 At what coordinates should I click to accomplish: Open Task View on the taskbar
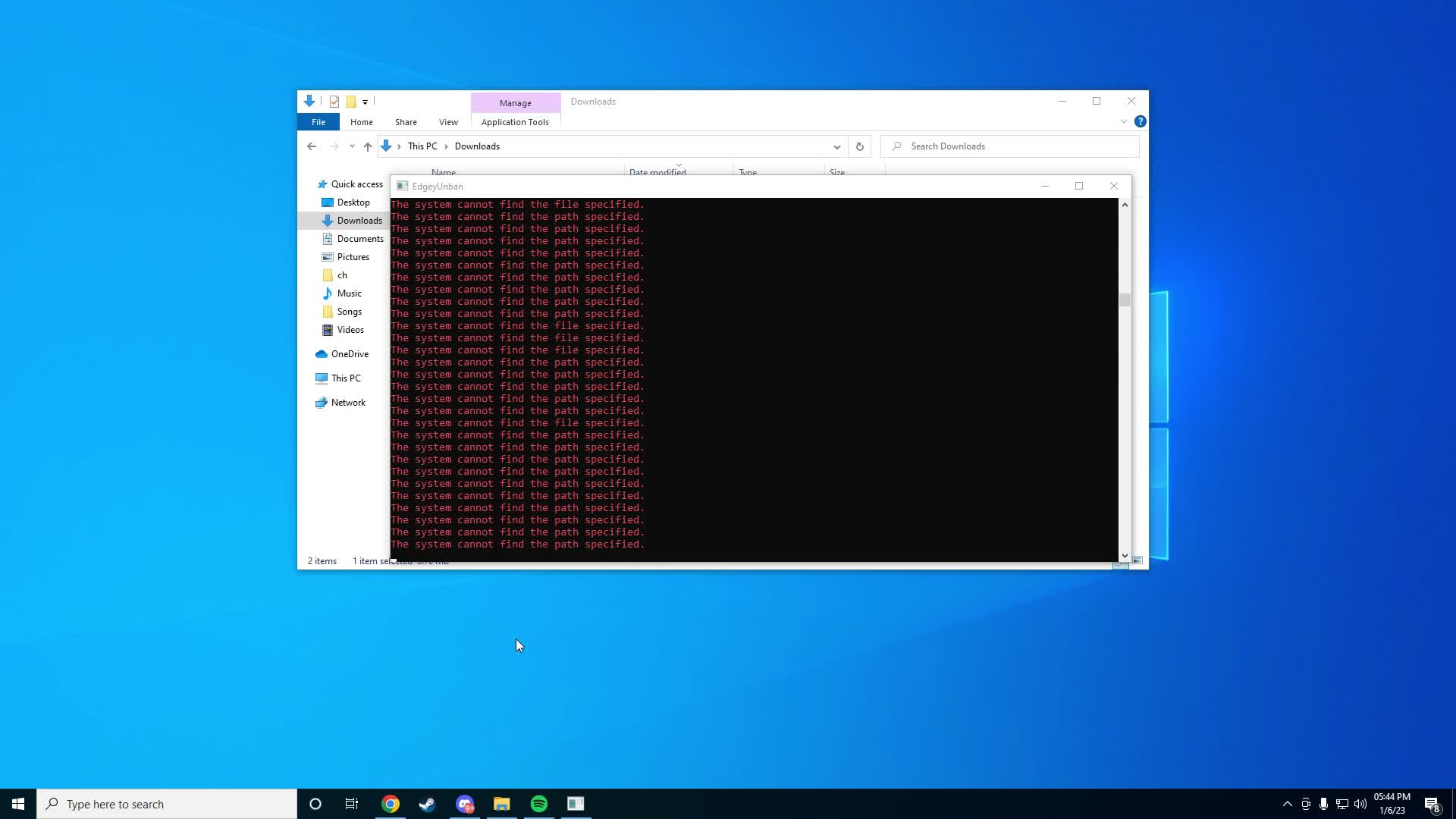[352, 804]
